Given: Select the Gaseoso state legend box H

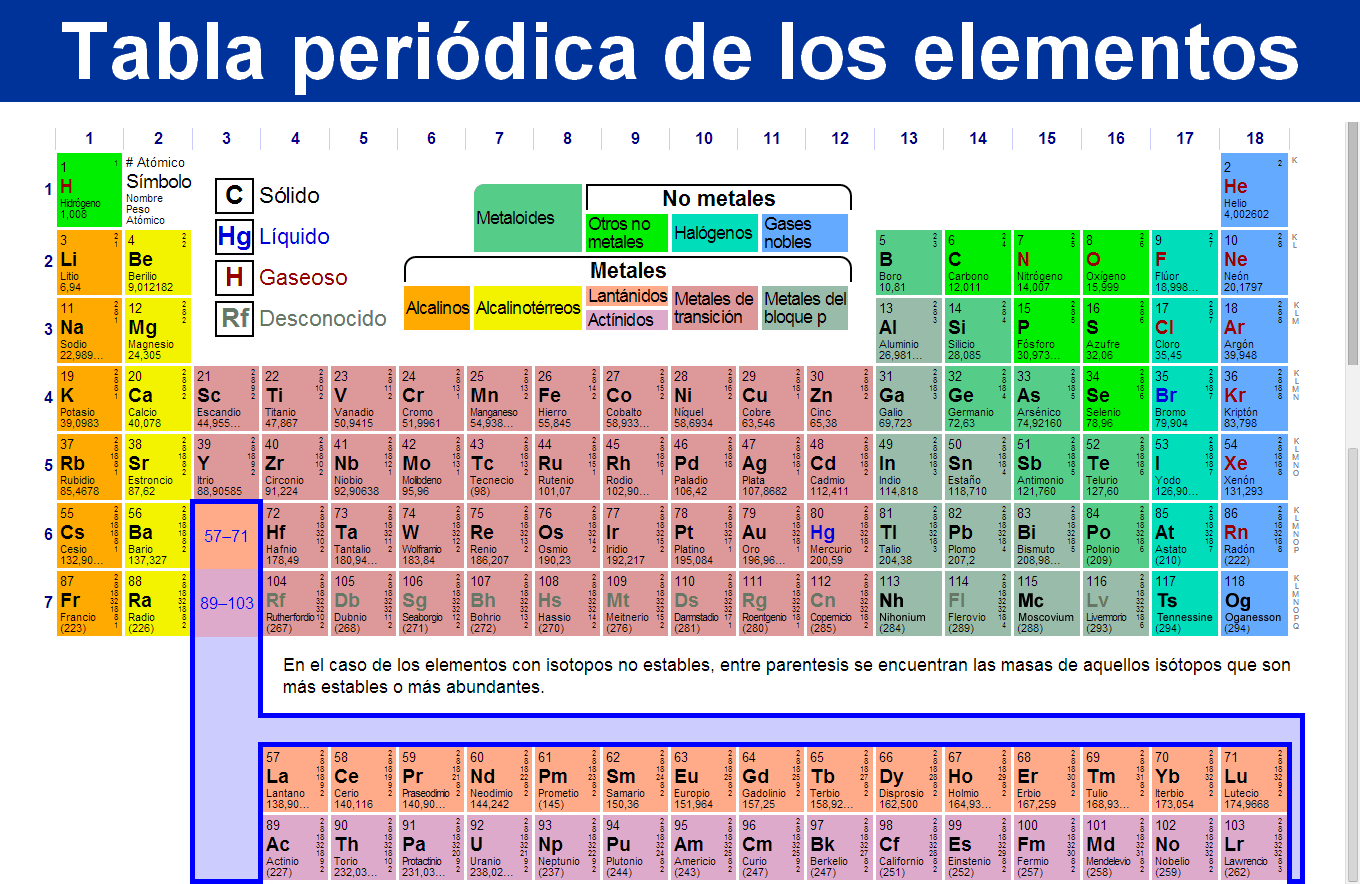Looking at the screenshot, I should coord(234,277).
